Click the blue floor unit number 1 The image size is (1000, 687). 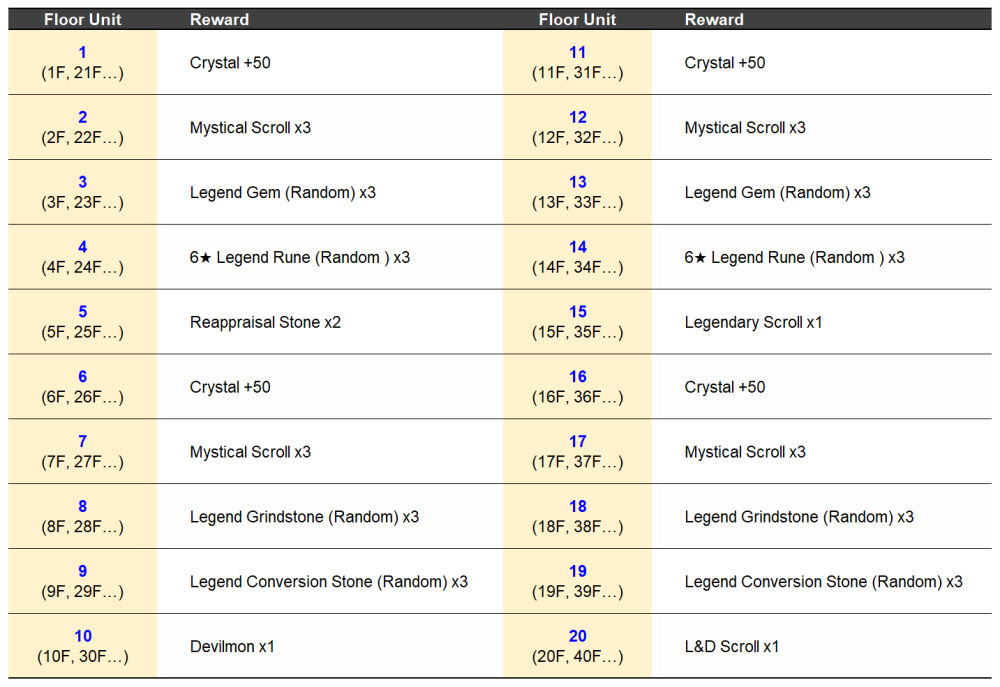click(82, 52)
